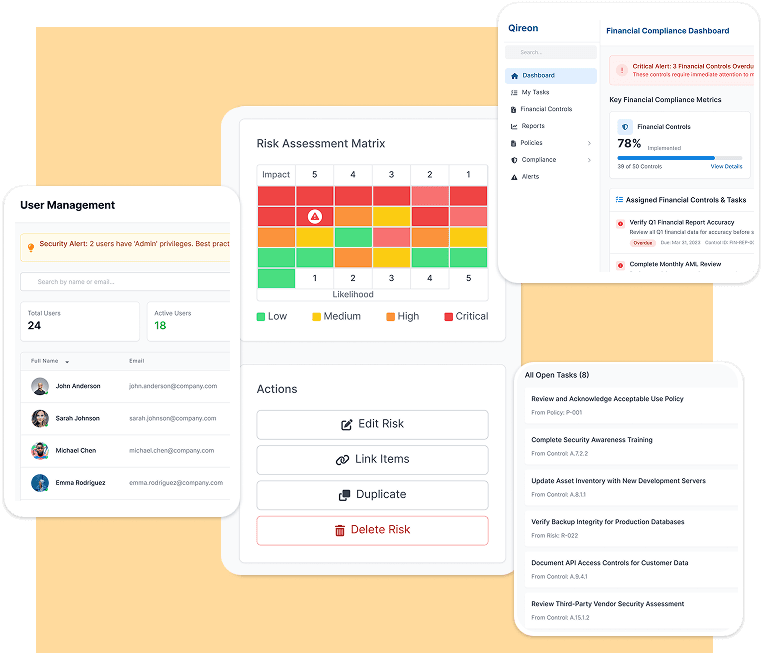Open Document API Access Controls task
This screenshot has height=653, width=763.
[630, 569]
